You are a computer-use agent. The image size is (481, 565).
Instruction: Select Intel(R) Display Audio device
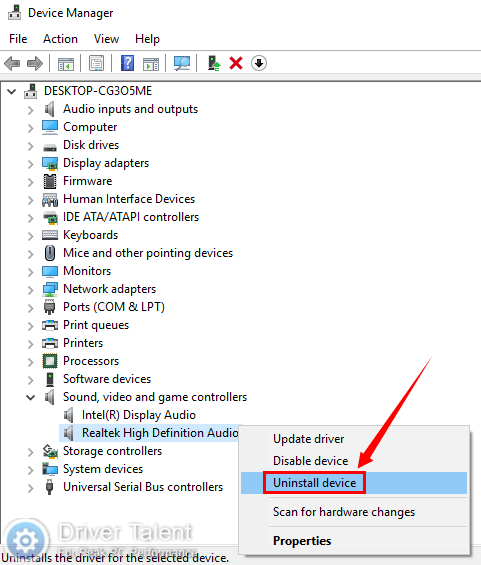pos(139,415)
